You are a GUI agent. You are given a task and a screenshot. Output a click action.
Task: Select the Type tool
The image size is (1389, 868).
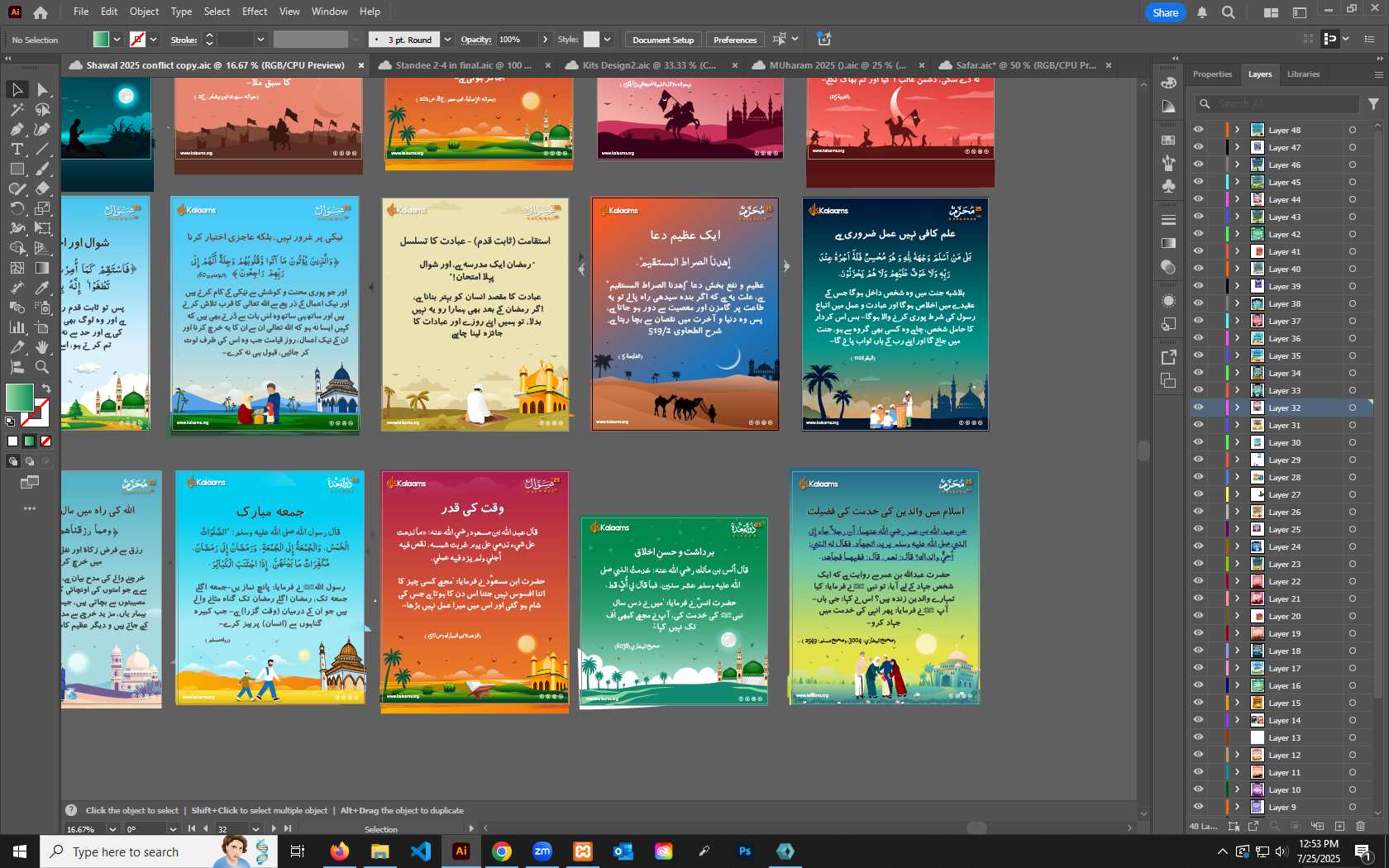[17, 149]
